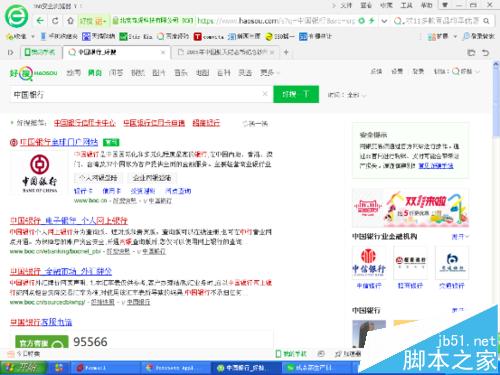This screenshot has width=500, height=375.
Task: Expand the 中国银行业金融机构 section
Action: click(460, 236)
